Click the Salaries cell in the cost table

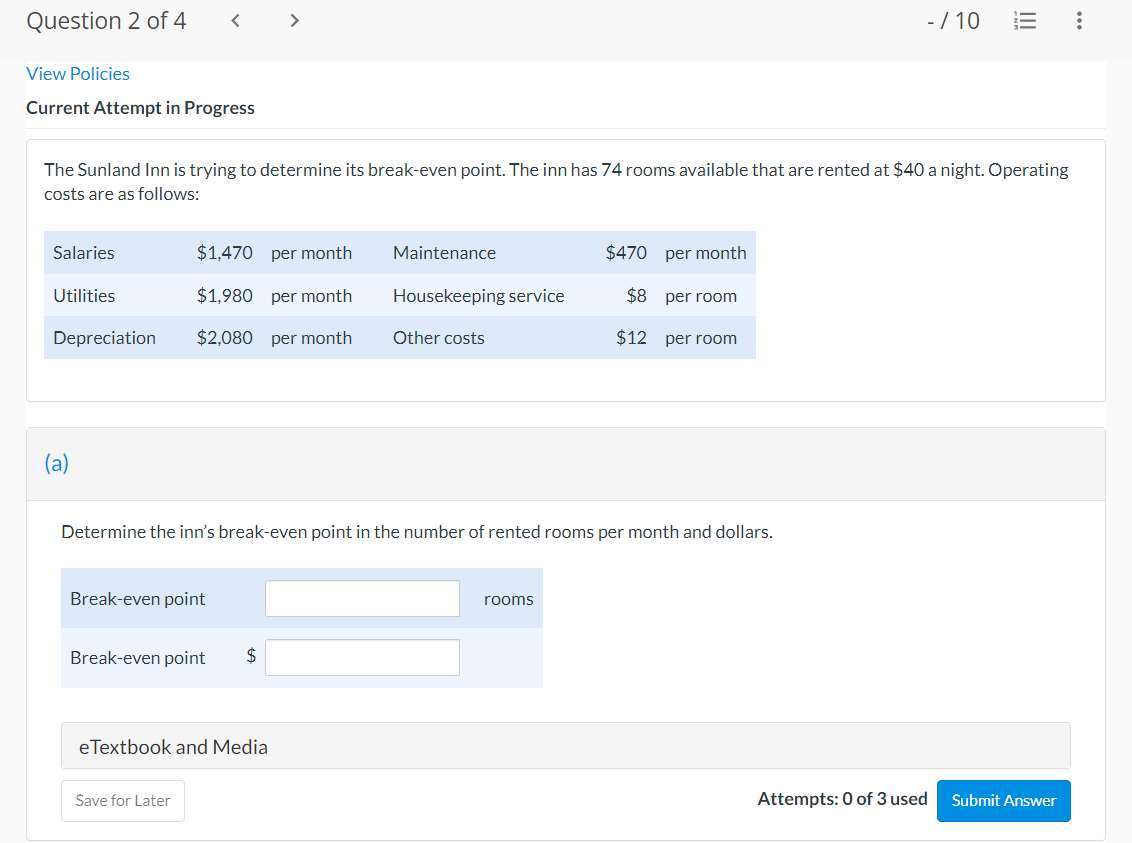coord(84,253)
